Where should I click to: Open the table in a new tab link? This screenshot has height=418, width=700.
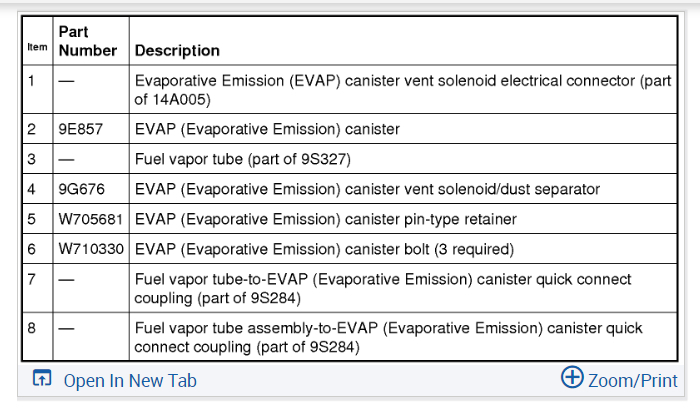(129, 380)
